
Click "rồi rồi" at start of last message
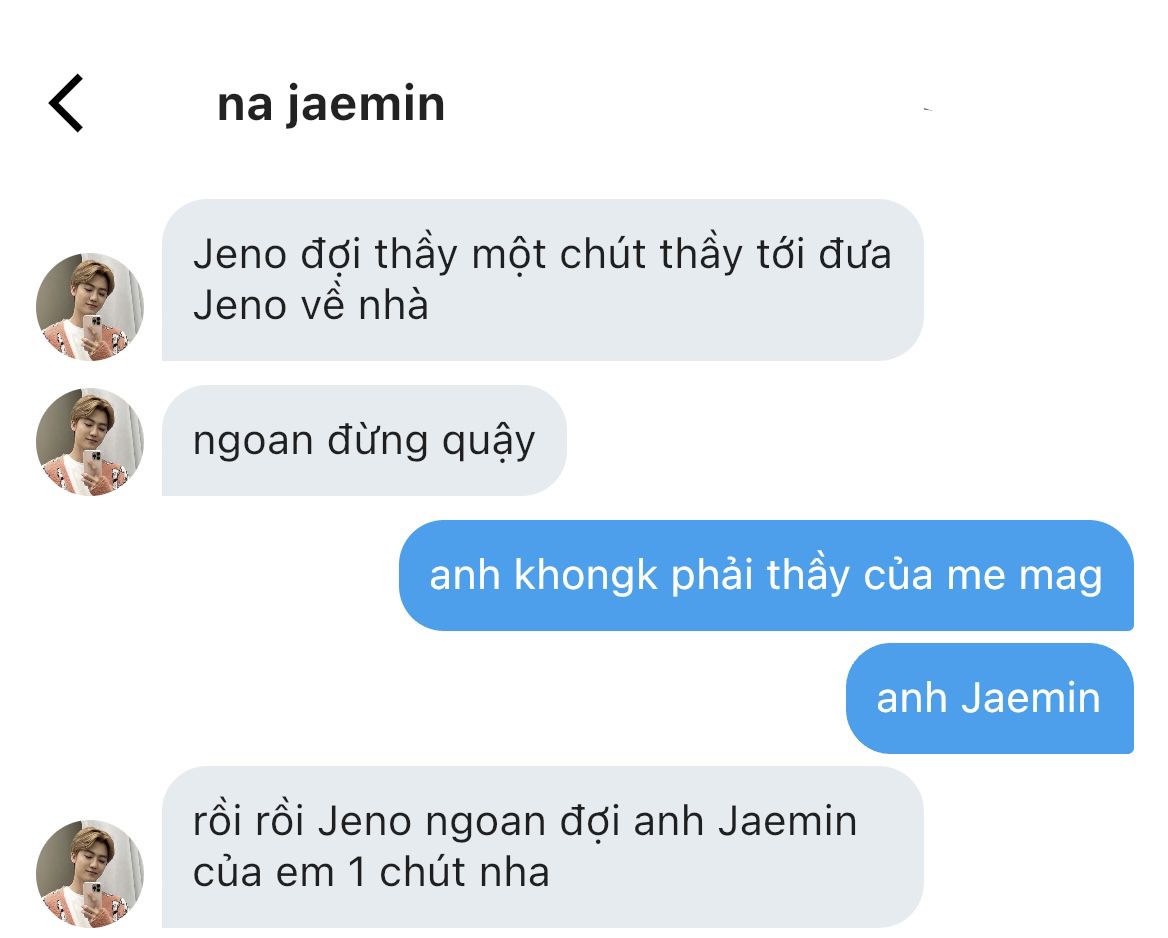pyautogui.click(x=249, y=822)
